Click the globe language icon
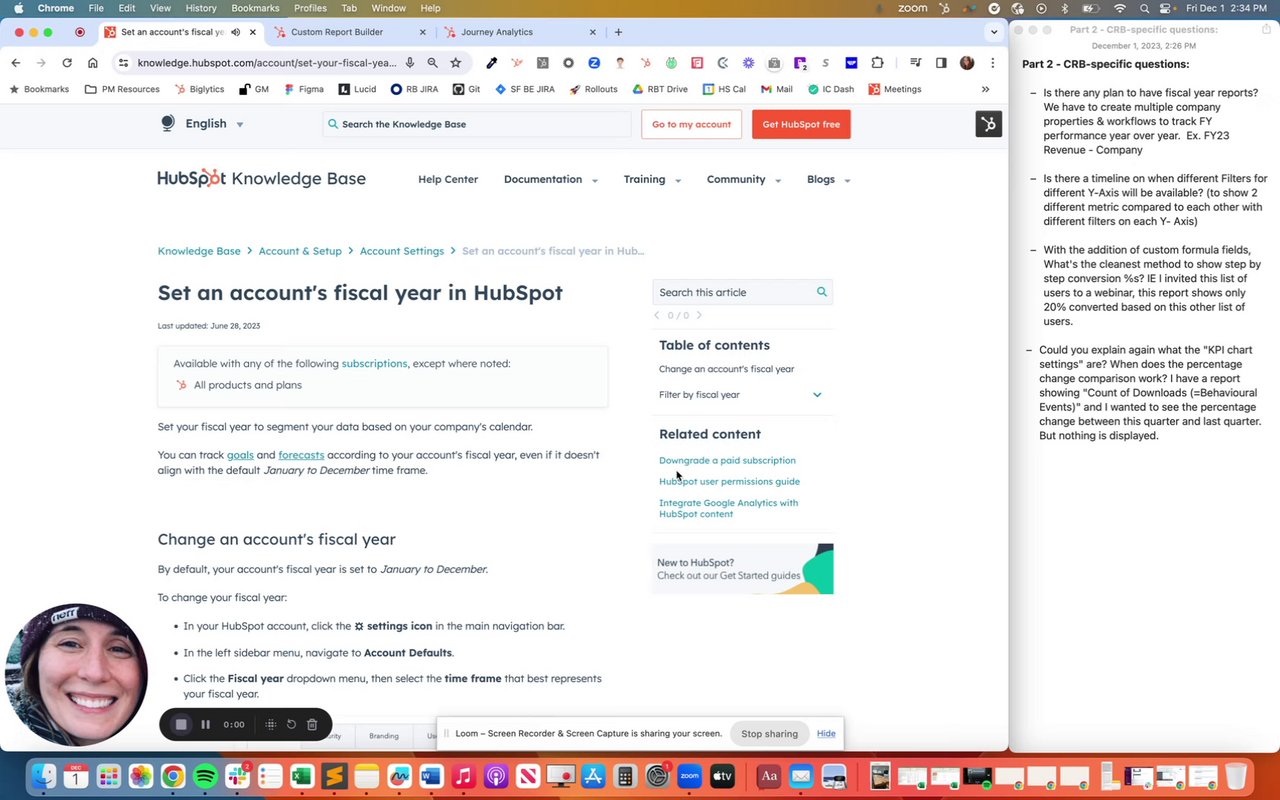 pyautogui.click(x=167, y=123)
